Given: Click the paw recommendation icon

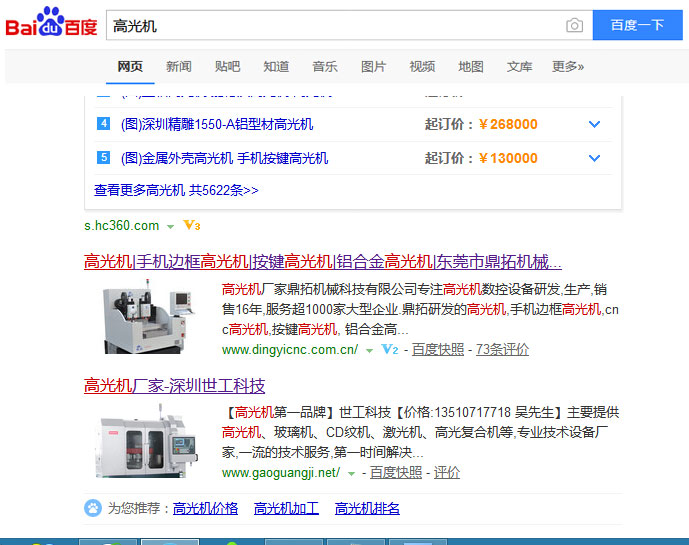Looking at the screenshot, I should (x=93, y=508).
